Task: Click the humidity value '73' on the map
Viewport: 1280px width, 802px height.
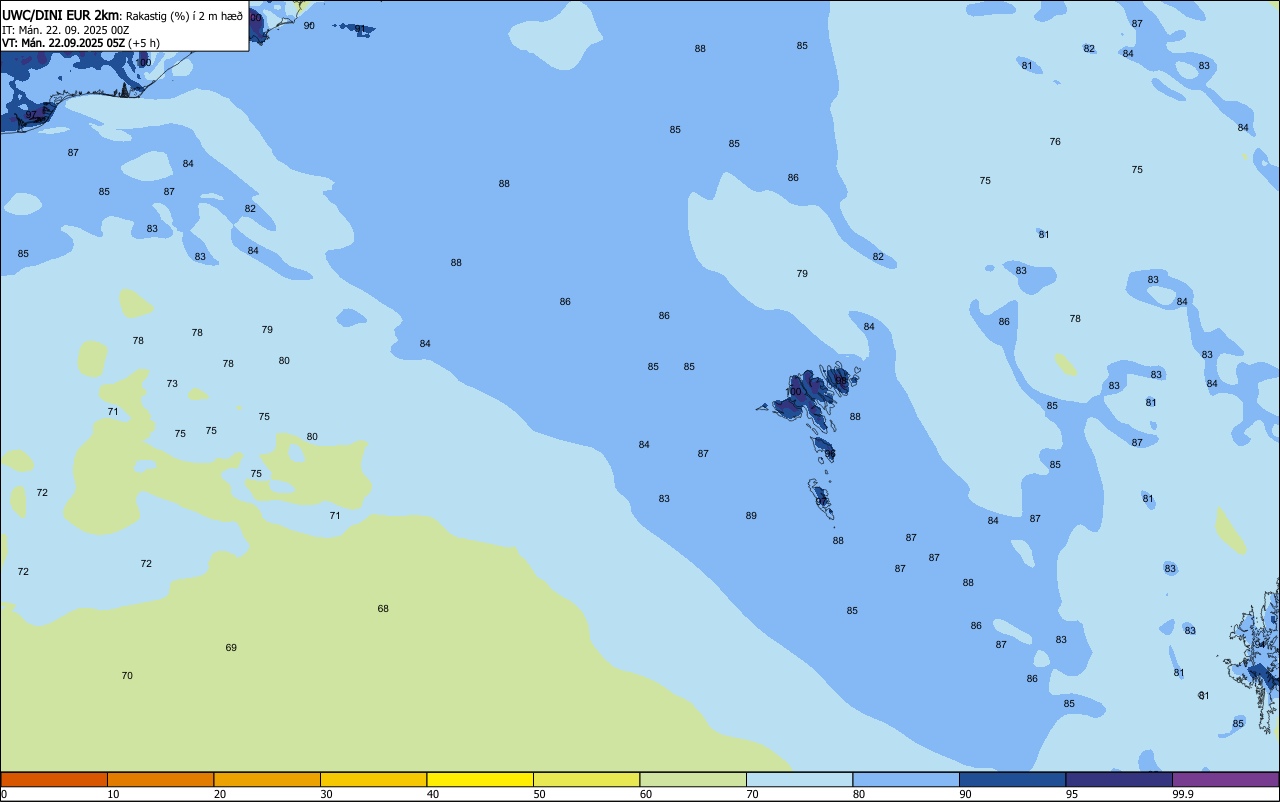Action: click(x=172, y=384)
